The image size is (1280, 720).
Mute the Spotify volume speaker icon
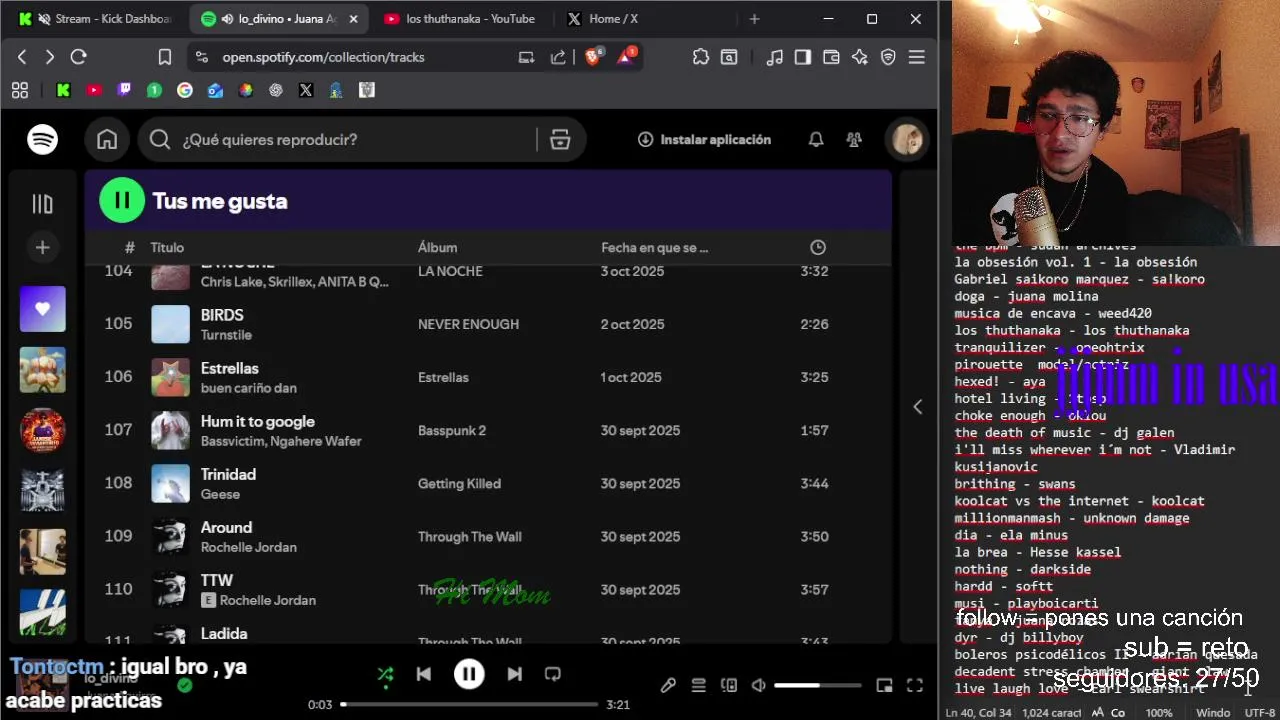tap(759, 685)
